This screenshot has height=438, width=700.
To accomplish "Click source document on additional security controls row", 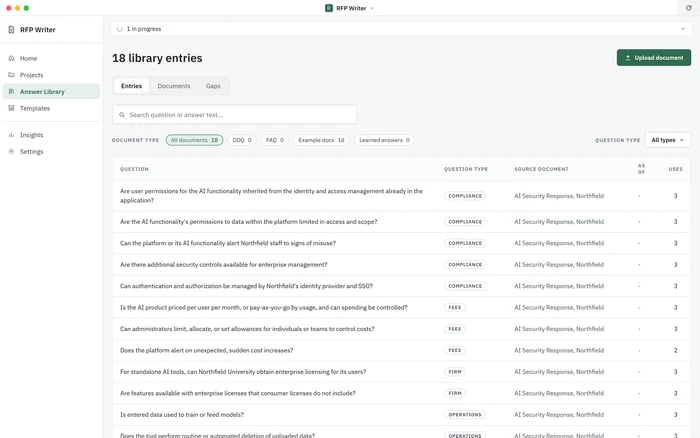I will click(x=559, y=264).
